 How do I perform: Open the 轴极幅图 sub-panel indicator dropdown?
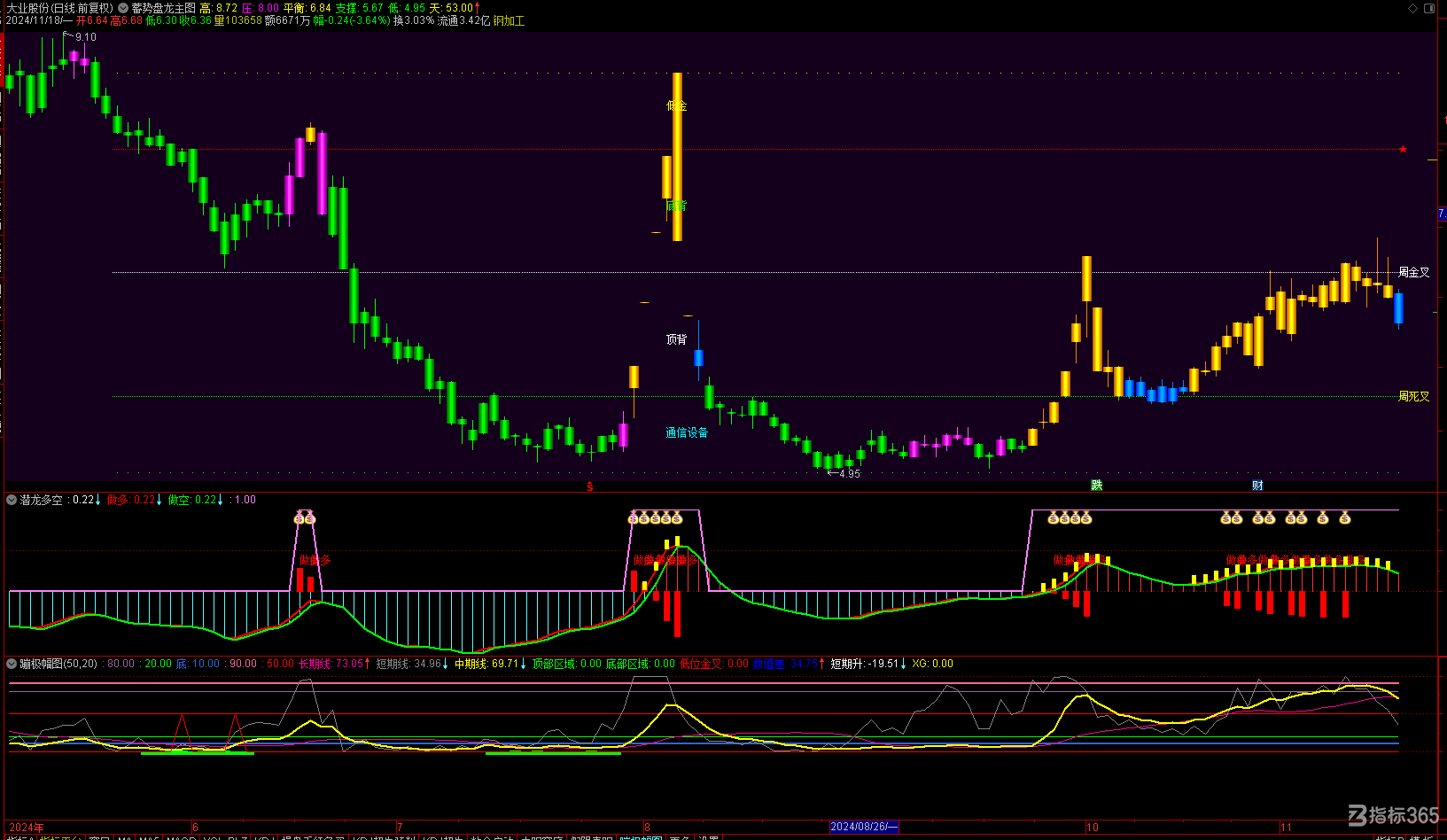click(x=12, y=664)
